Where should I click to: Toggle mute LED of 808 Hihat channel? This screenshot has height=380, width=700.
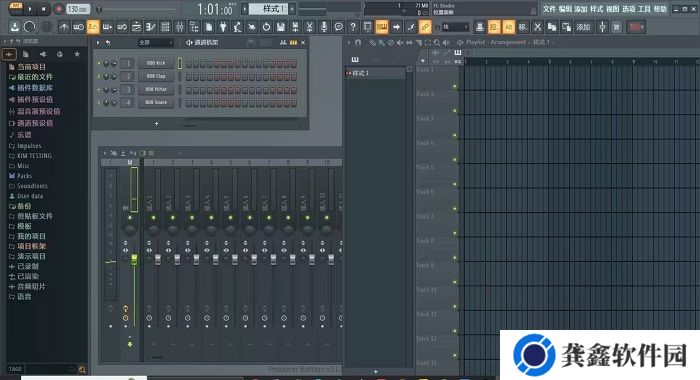coord(99,90)
